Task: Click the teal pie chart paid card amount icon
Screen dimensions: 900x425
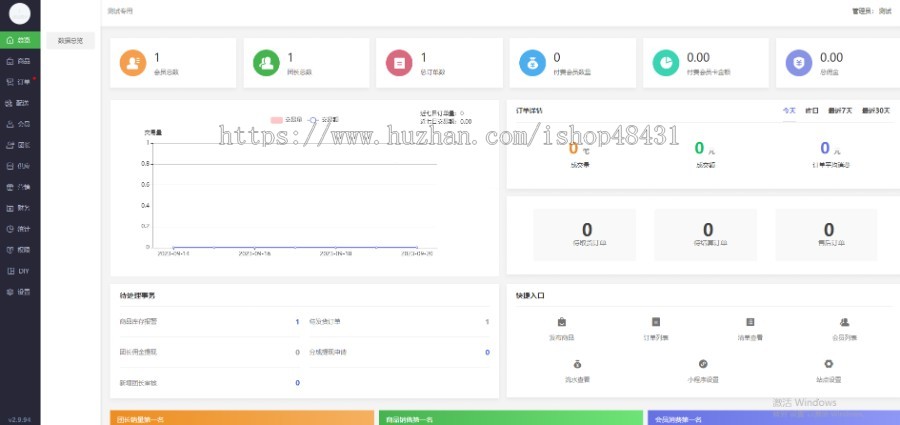Action: 666,63
